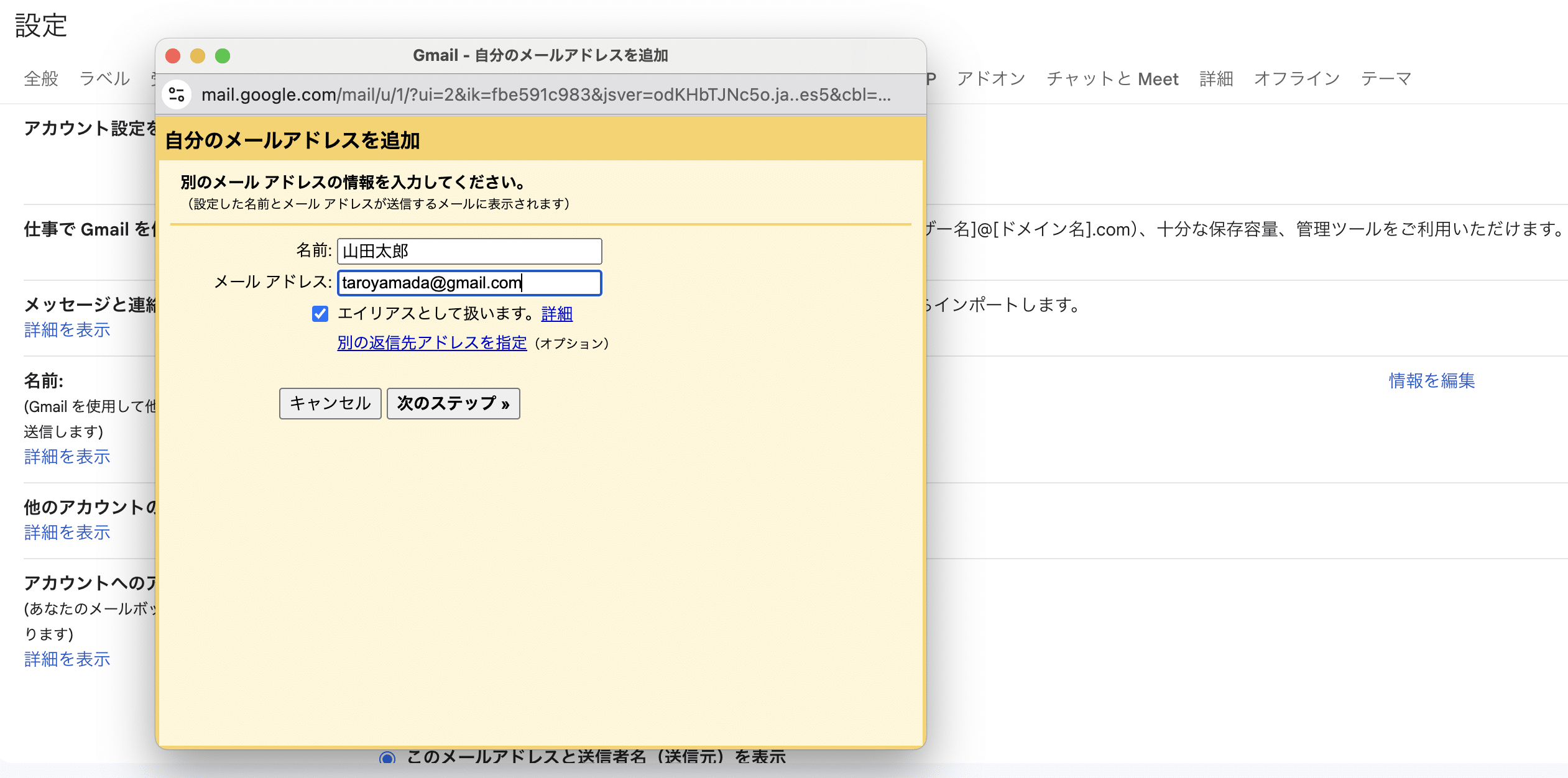This screenshot has height=778, width=1568.
Task: Click 別の返信先アドレスを指定 link
Action: [432, 343]
